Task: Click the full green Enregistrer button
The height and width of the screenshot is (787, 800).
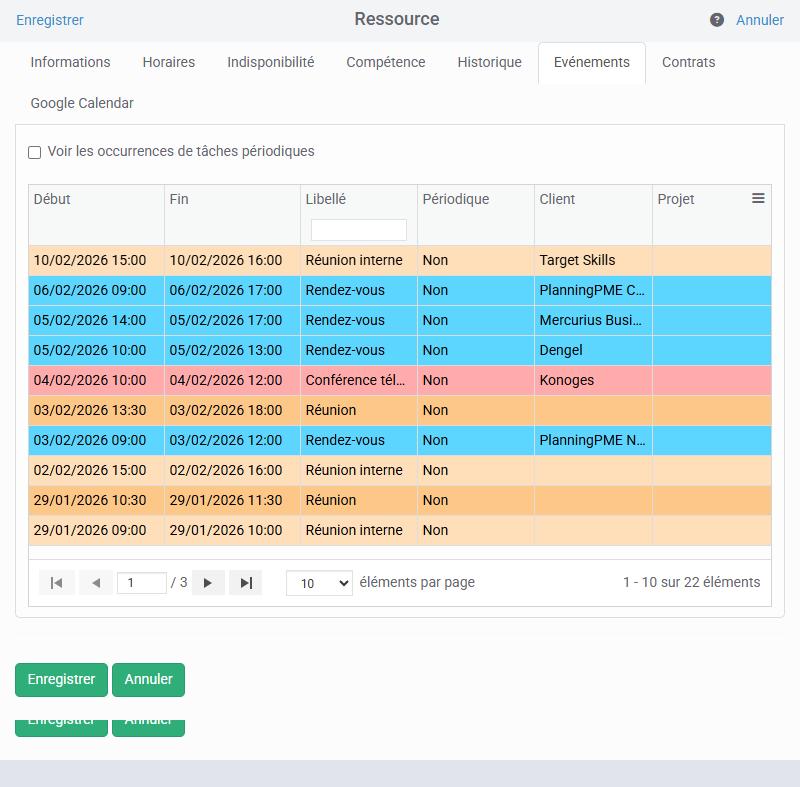Action: click(x=61, y=679)
